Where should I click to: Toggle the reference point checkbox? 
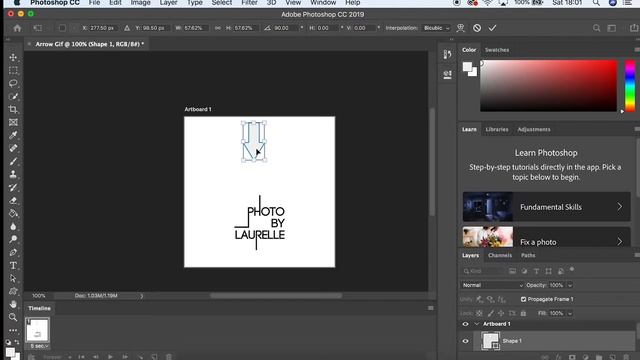(x=62, y=28)
